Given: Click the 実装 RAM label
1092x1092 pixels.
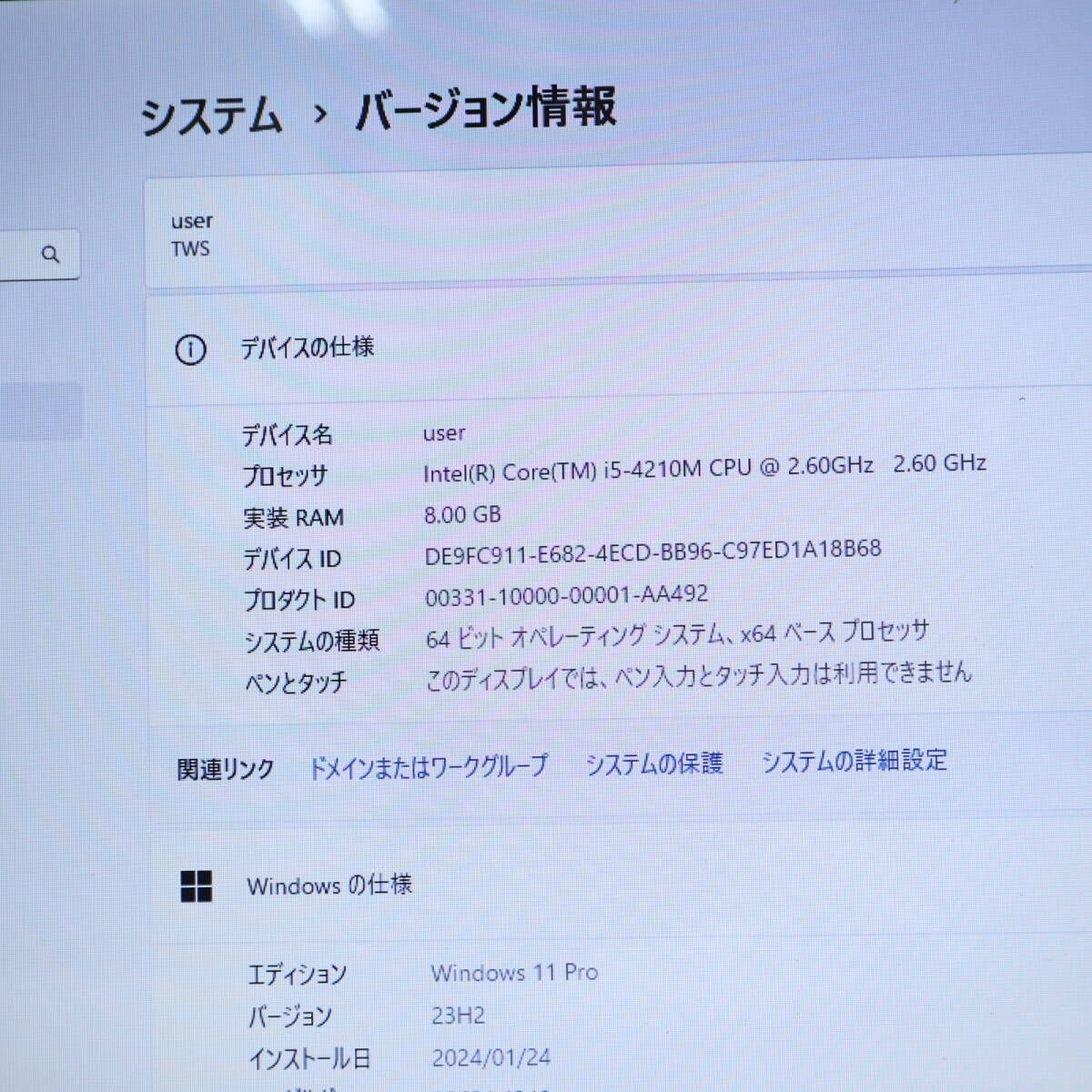Looking at the screenshot, I should click(x=293, y=518).
